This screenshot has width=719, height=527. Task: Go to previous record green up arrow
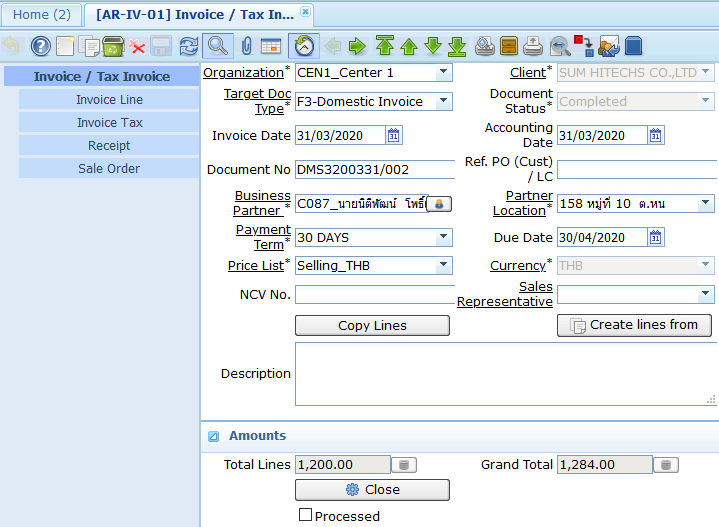tap(409, 46)
